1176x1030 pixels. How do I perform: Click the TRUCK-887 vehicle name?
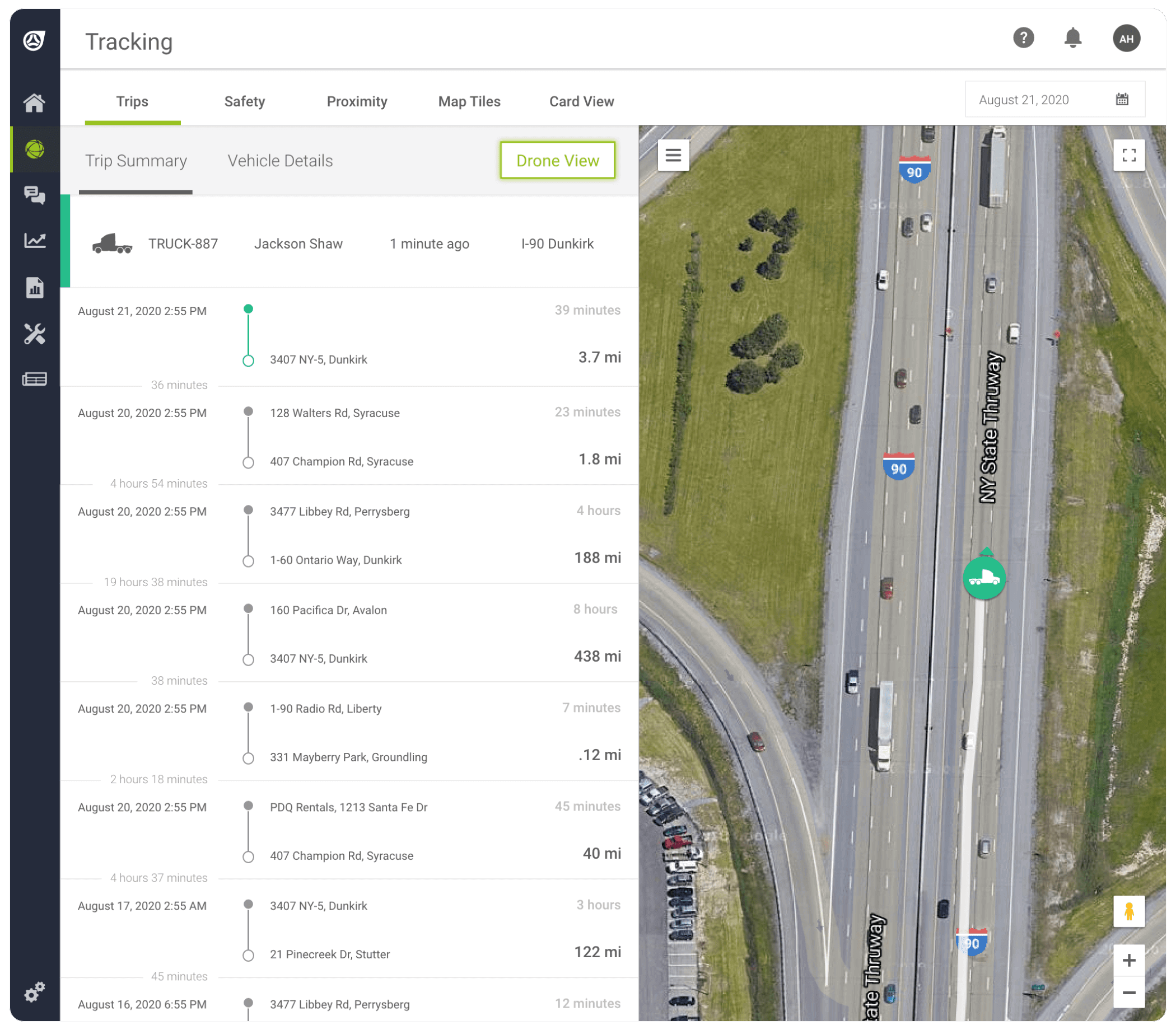coord(183,244)
